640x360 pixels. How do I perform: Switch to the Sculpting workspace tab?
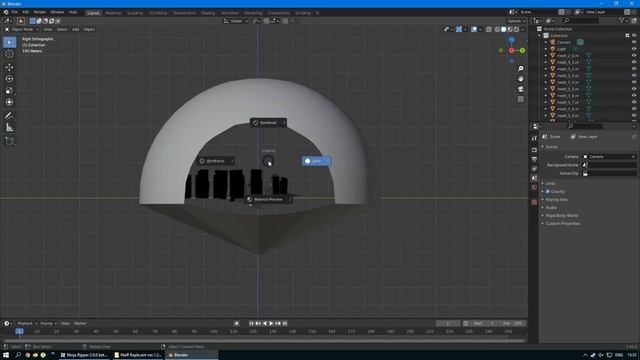pyautogui.click(x=135, y=13)
